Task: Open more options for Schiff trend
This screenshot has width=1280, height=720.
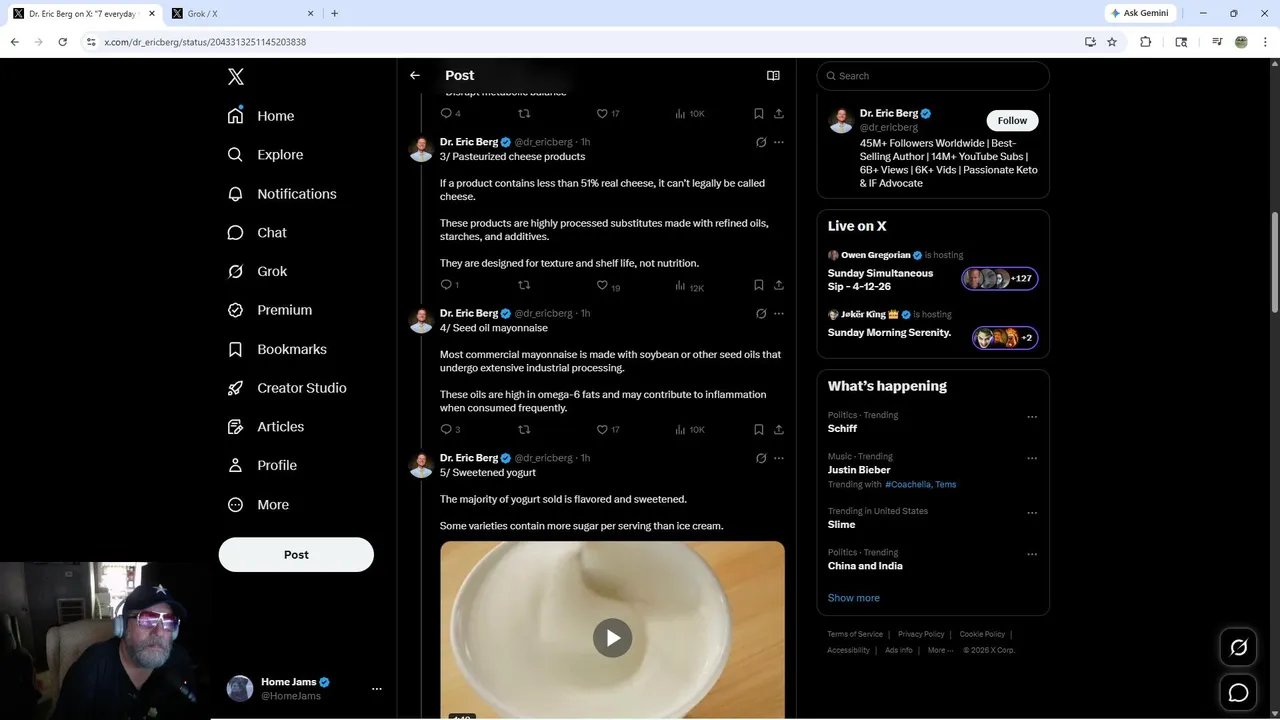Action: [1032, 417]
